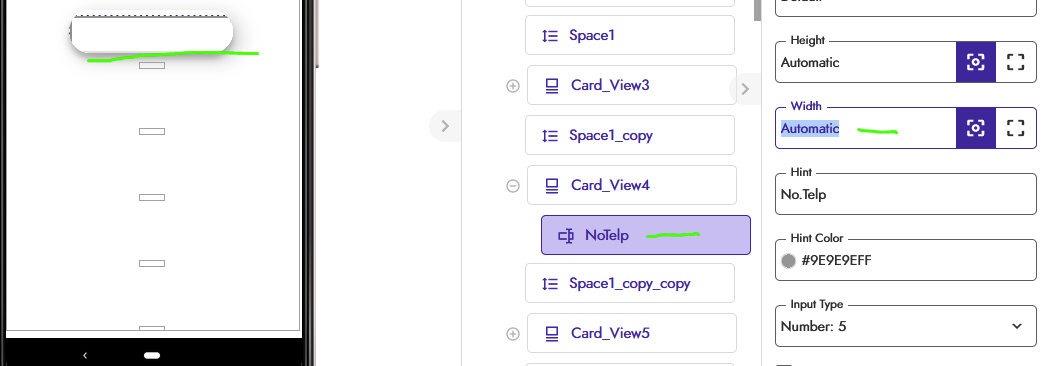The height and width of the screenshot is (366, 1042).
Task: Click the Hint text field
Action: click(x=905, y=194)
